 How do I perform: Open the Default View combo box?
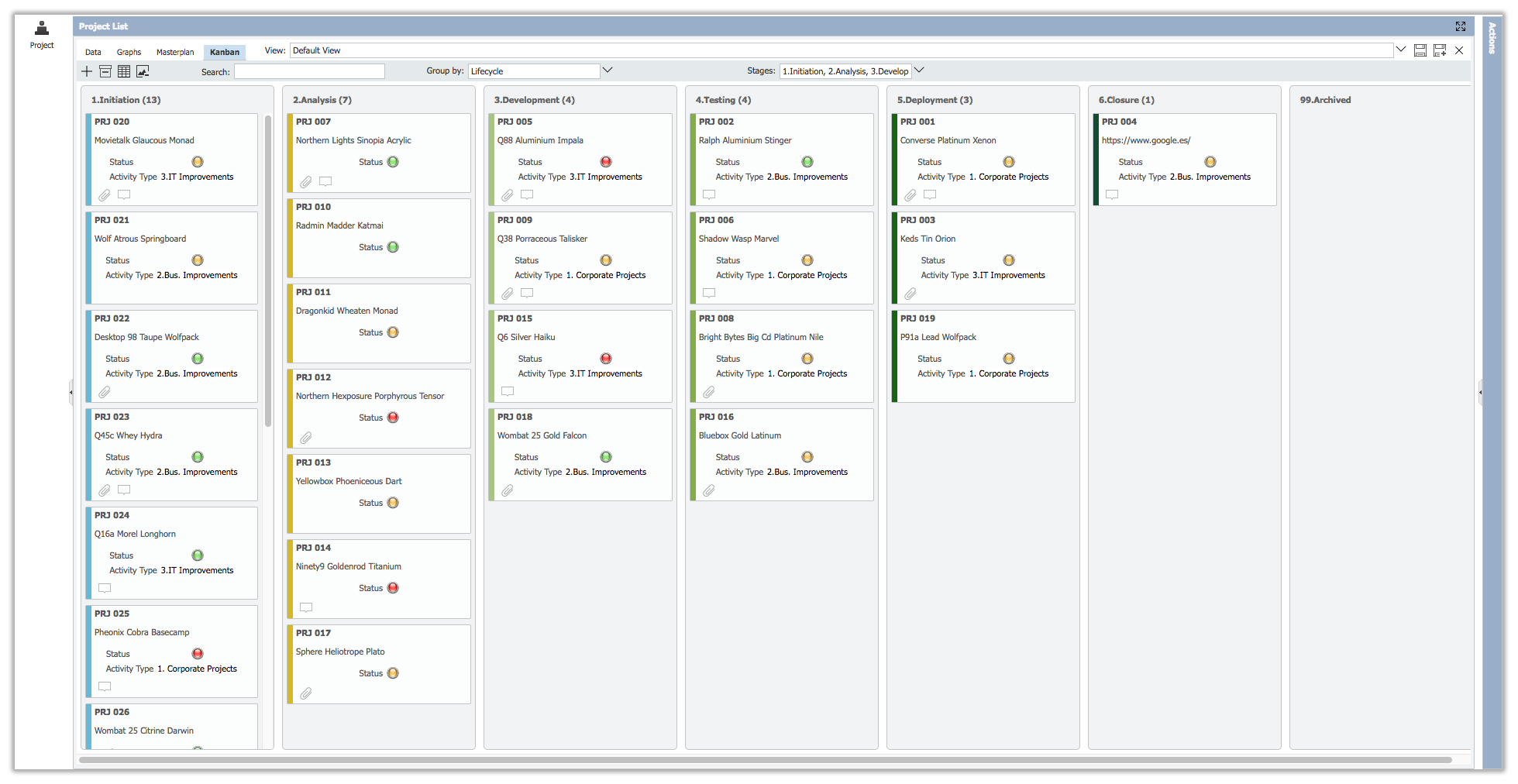842,50
